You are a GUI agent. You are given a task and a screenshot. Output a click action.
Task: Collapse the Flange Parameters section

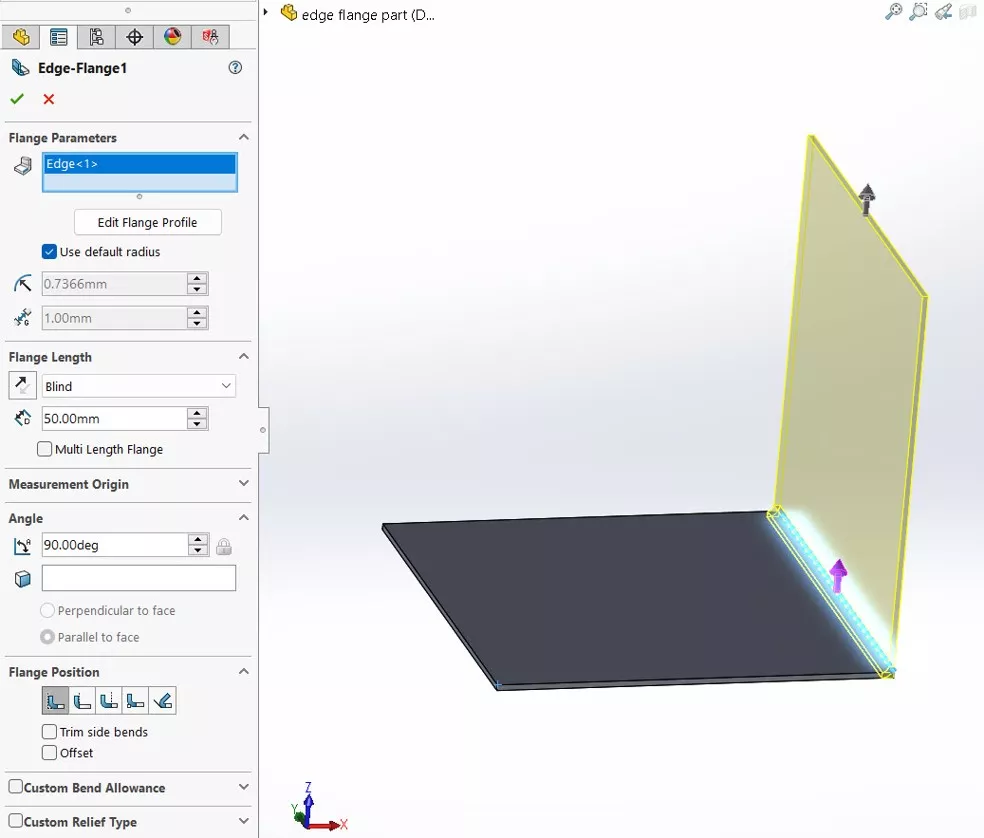pos(244,137)
